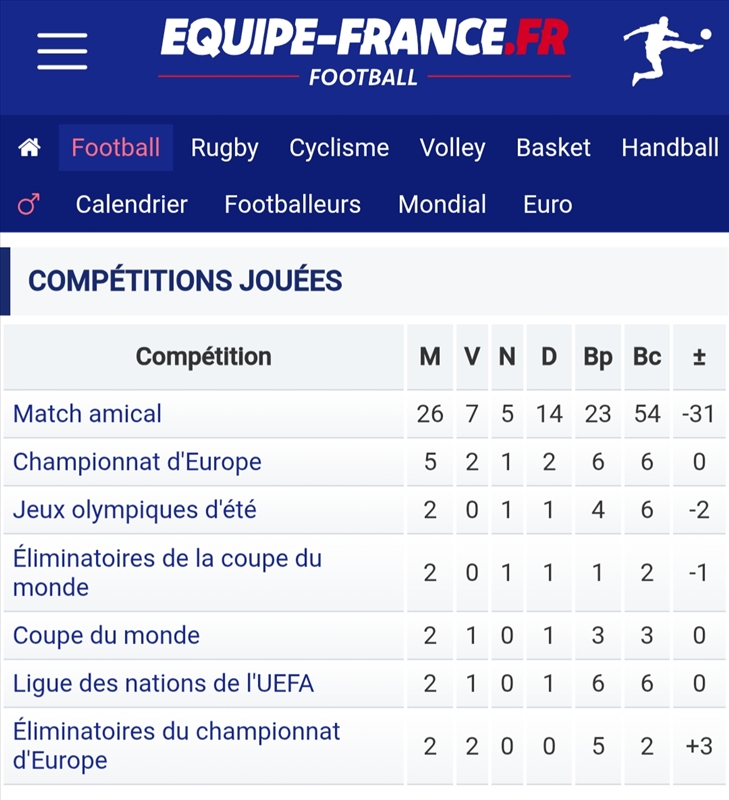Switch to the Rugby section
The width and height of the screenshot is (729, 800).
click(224, 148)
